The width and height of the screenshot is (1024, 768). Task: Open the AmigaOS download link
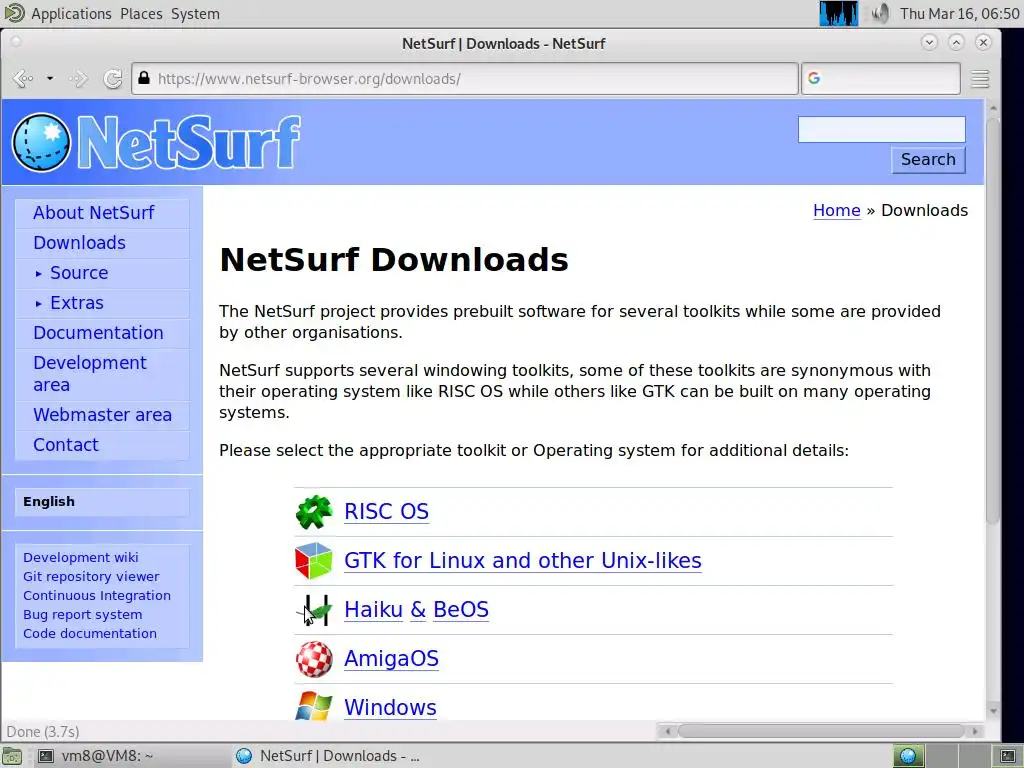(x=391, y=658)
